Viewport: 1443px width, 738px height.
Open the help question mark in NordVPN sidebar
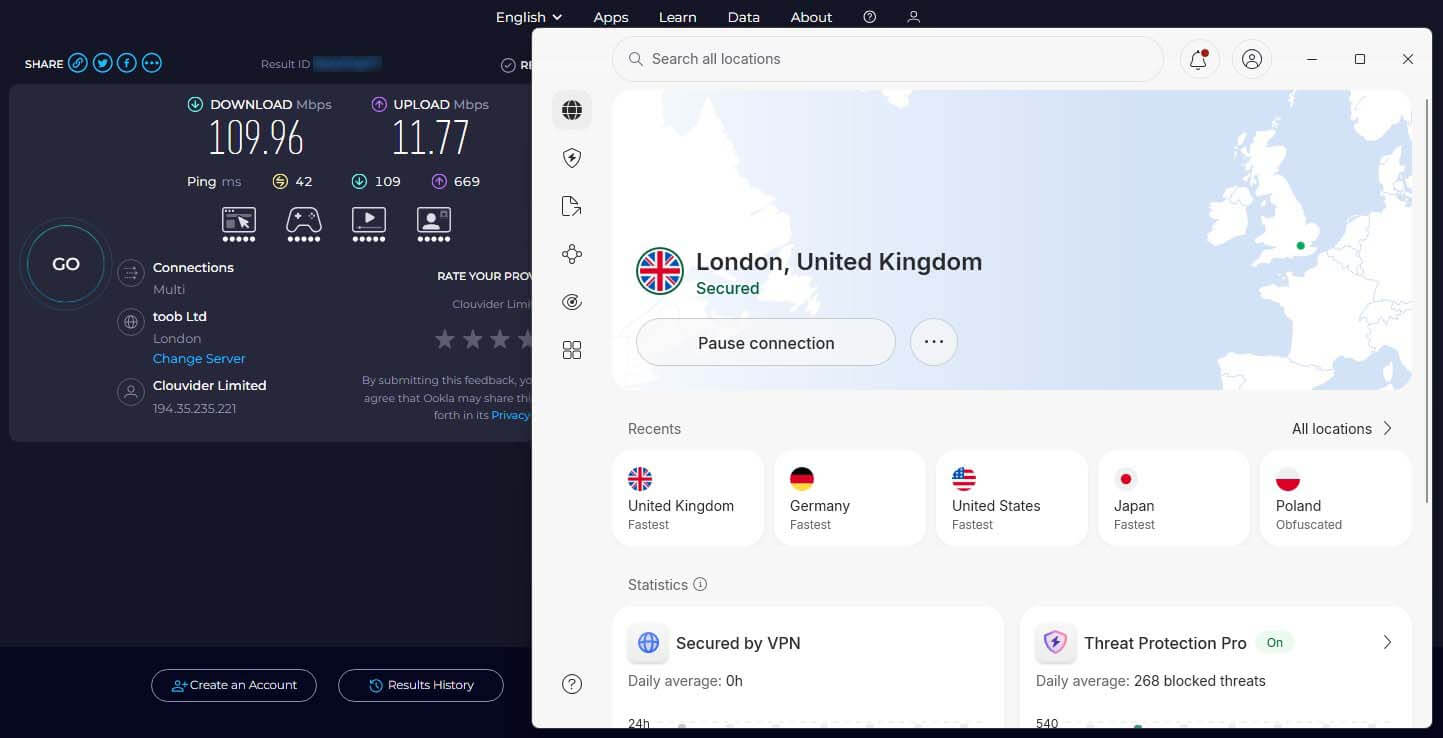[x=572, y=684]
